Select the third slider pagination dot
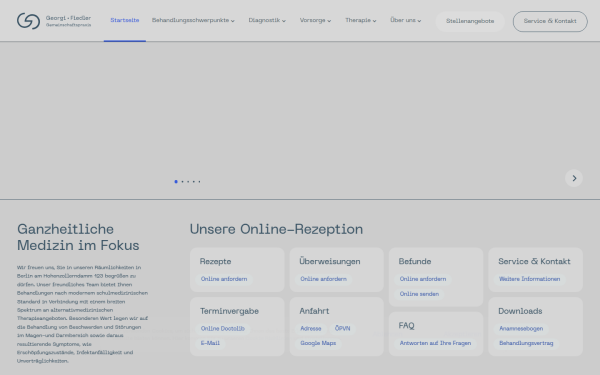The width and height of the screenshot is (600, 375). pyautogui.click(x=188, y=181)
